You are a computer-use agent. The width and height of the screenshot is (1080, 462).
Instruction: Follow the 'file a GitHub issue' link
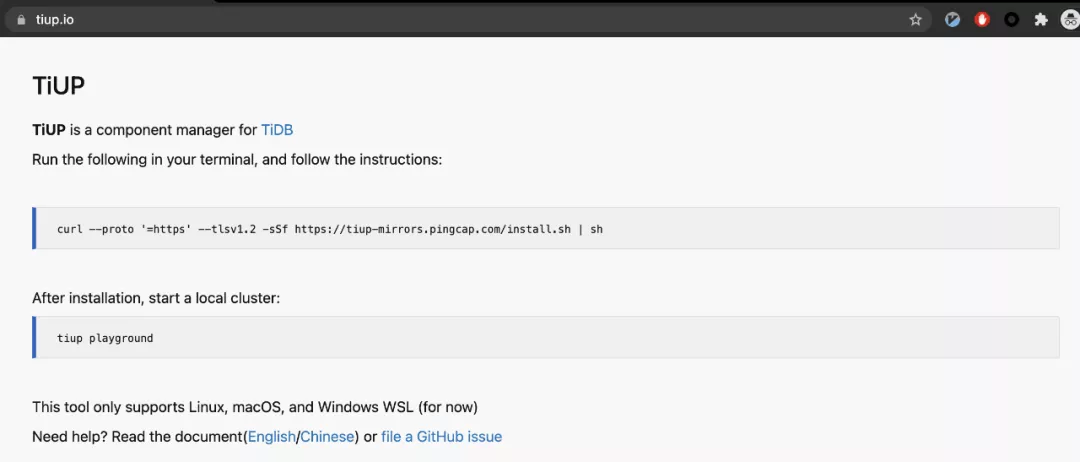pos(441,437)
